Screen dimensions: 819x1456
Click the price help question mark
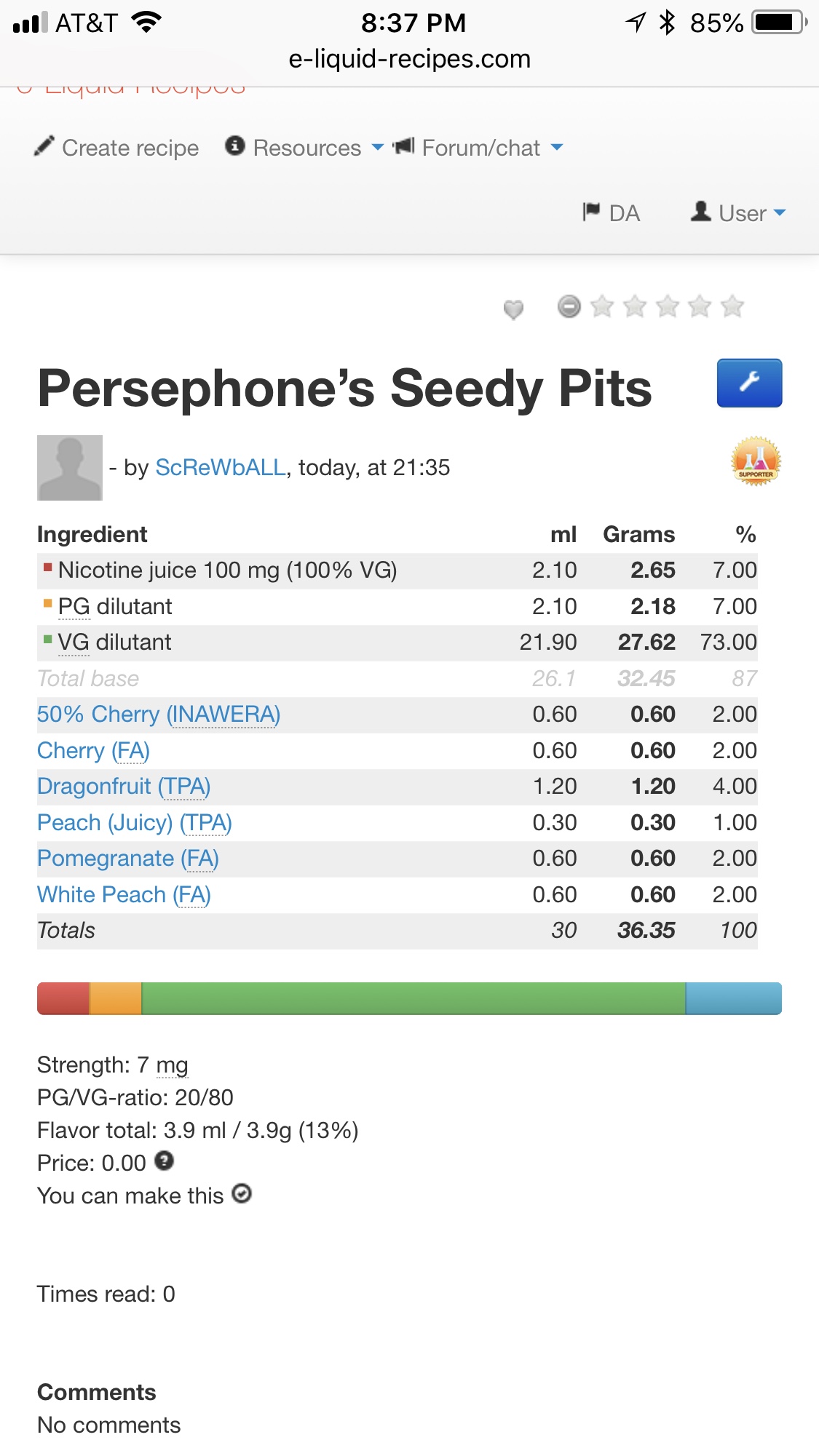[x=165, y=1161]
